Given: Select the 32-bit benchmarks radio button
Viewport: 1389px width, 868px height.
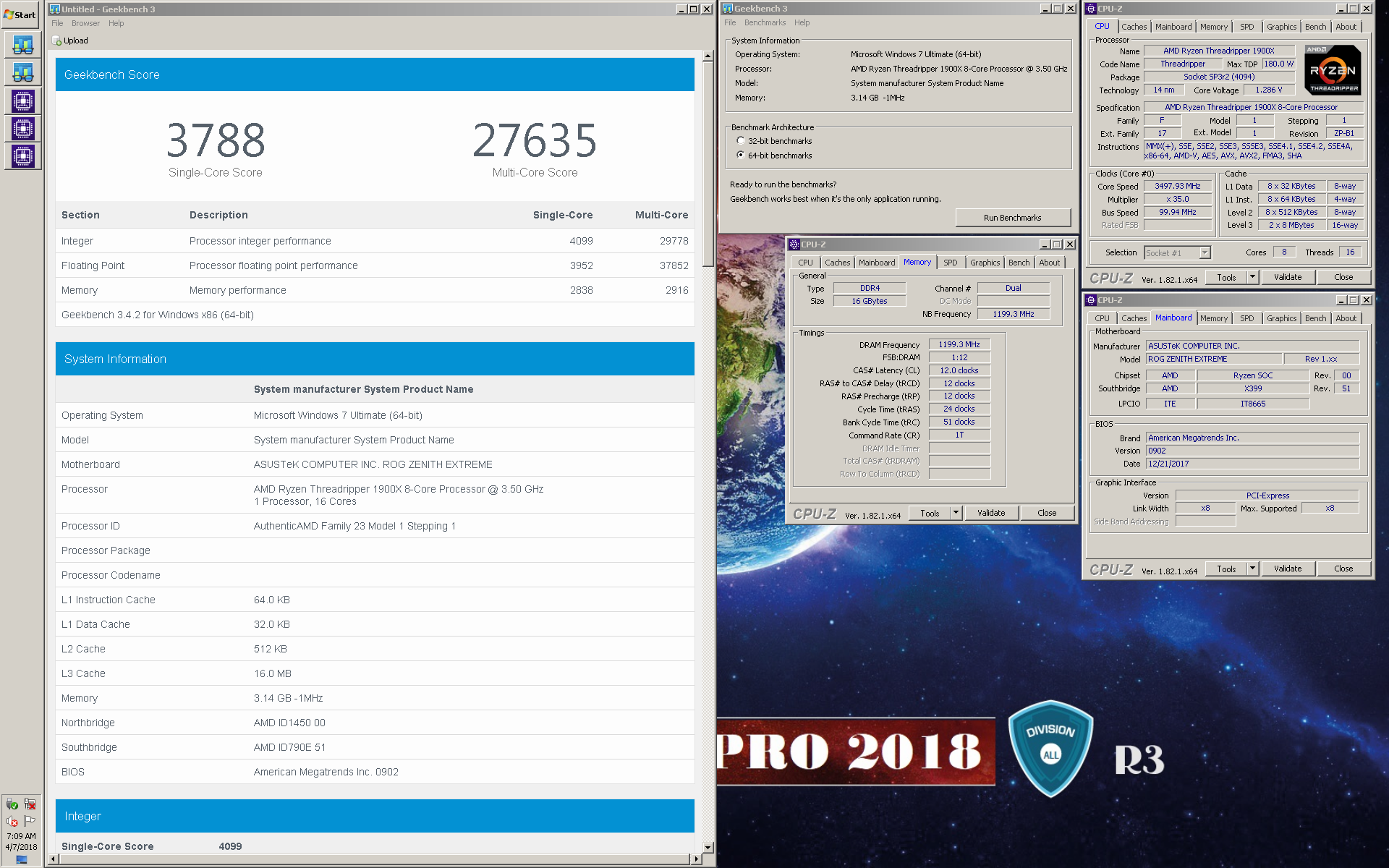Looking at the screenshot, I should 741,141.
